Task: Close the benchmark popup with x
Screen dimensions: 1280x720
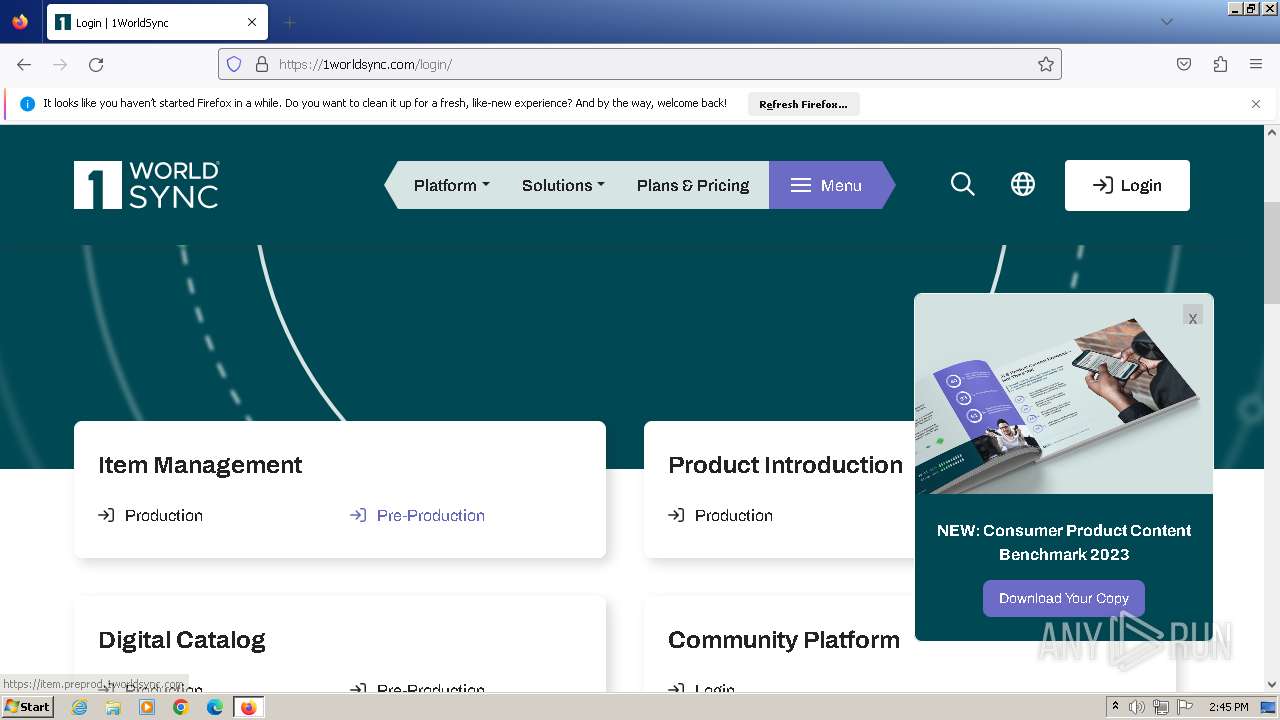Action: (1192, 317)
